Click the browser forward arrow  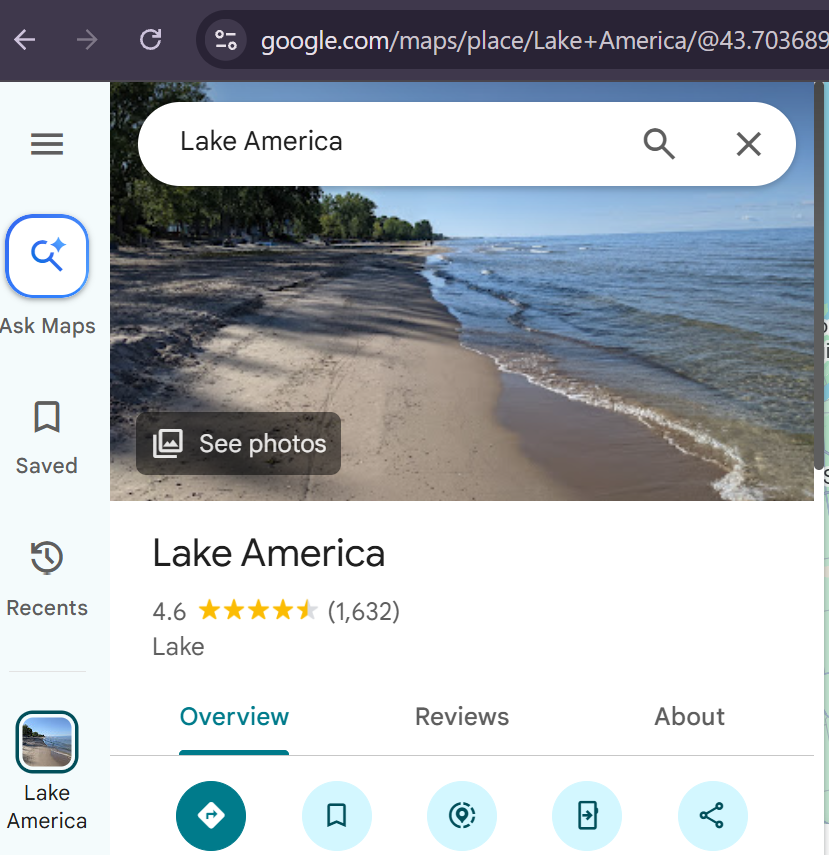(x=87, y=40)
